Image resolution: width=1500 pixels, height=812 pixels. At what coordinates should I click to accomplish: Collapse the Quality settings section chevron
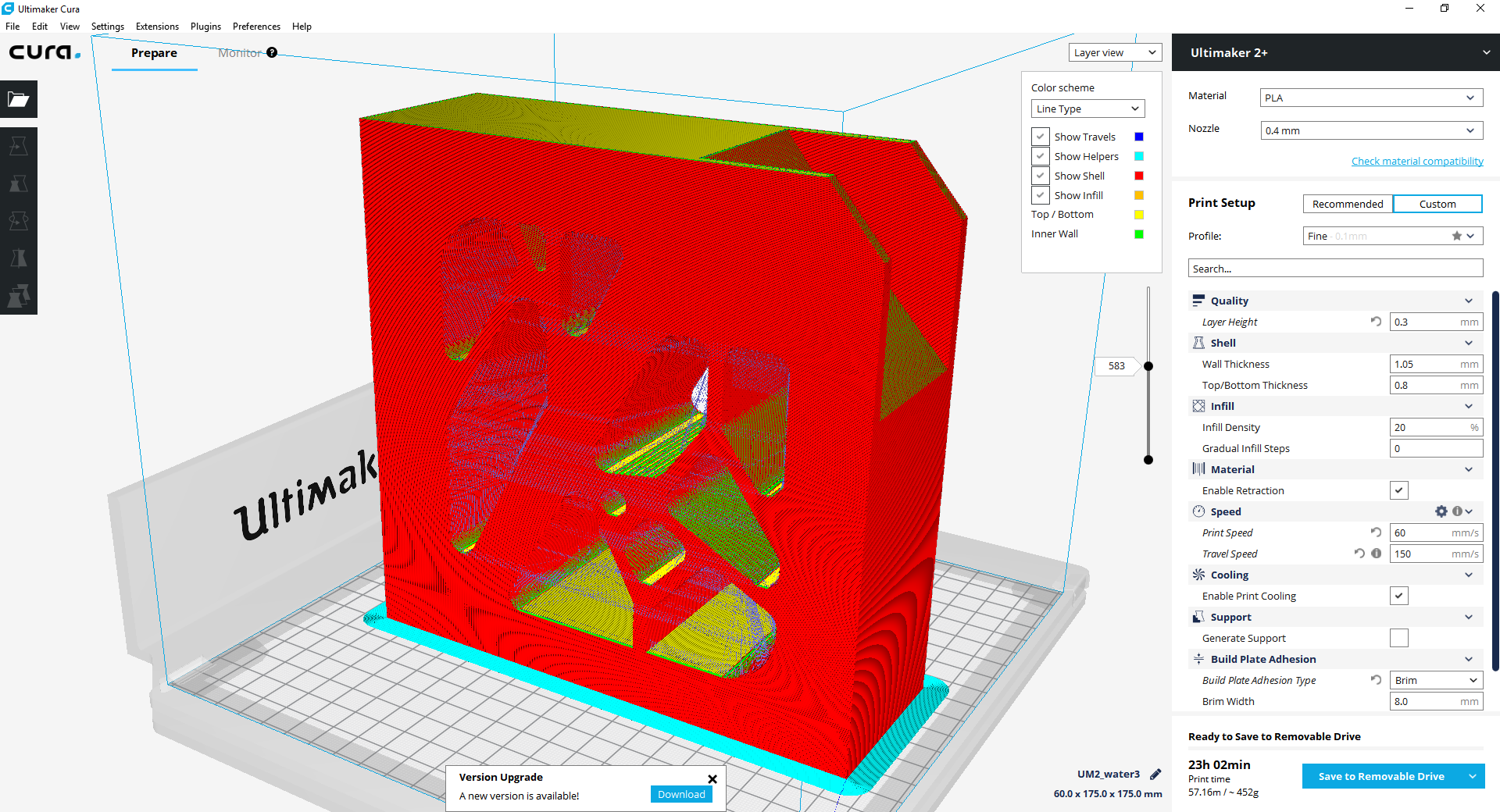pos(1469,301)
